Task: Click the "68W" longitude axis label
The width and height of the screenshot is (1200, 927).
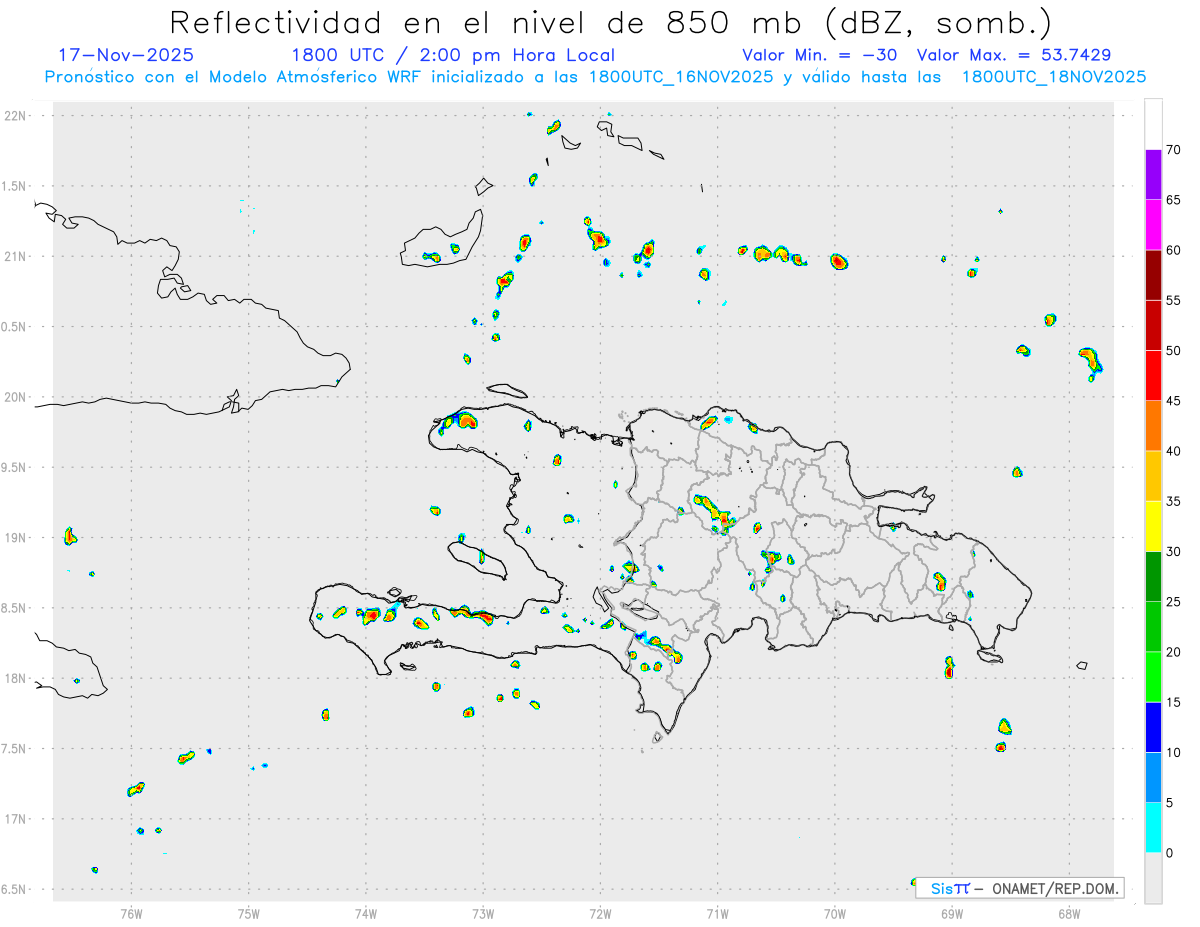Action: click(1069, 913)
